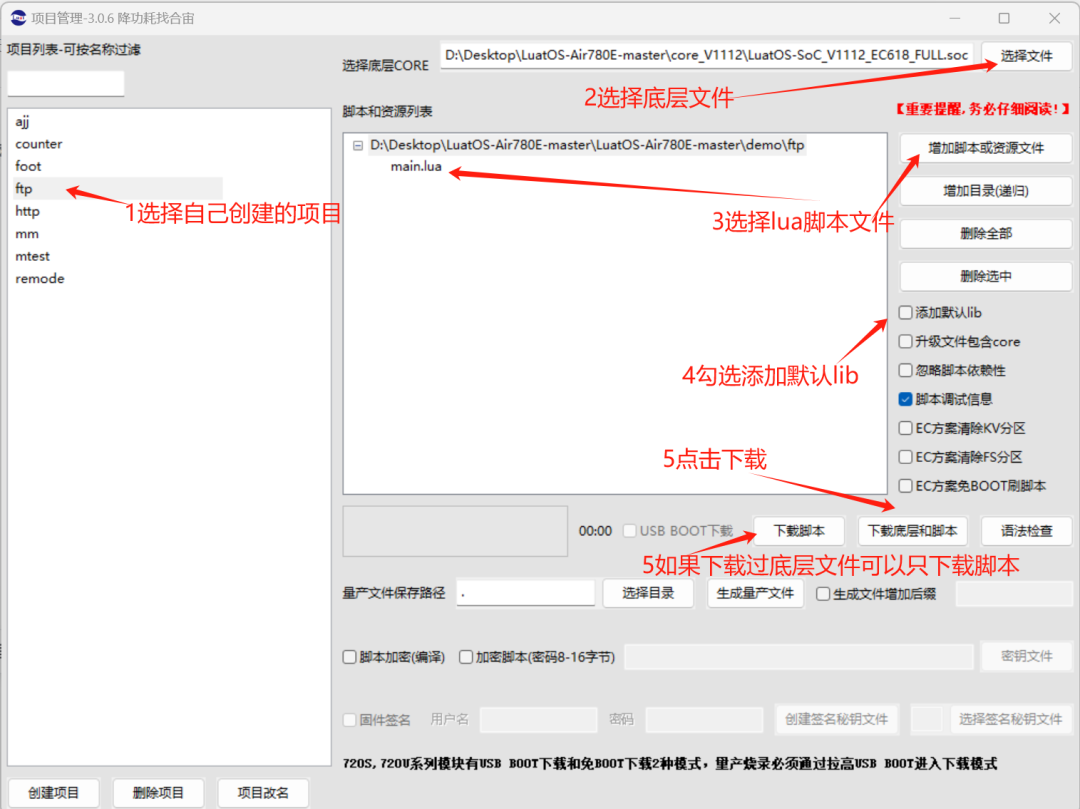Select main.lua in the script list
Image resolution: width=1080 pixels, height=809 pixels.
coord(416,167)
